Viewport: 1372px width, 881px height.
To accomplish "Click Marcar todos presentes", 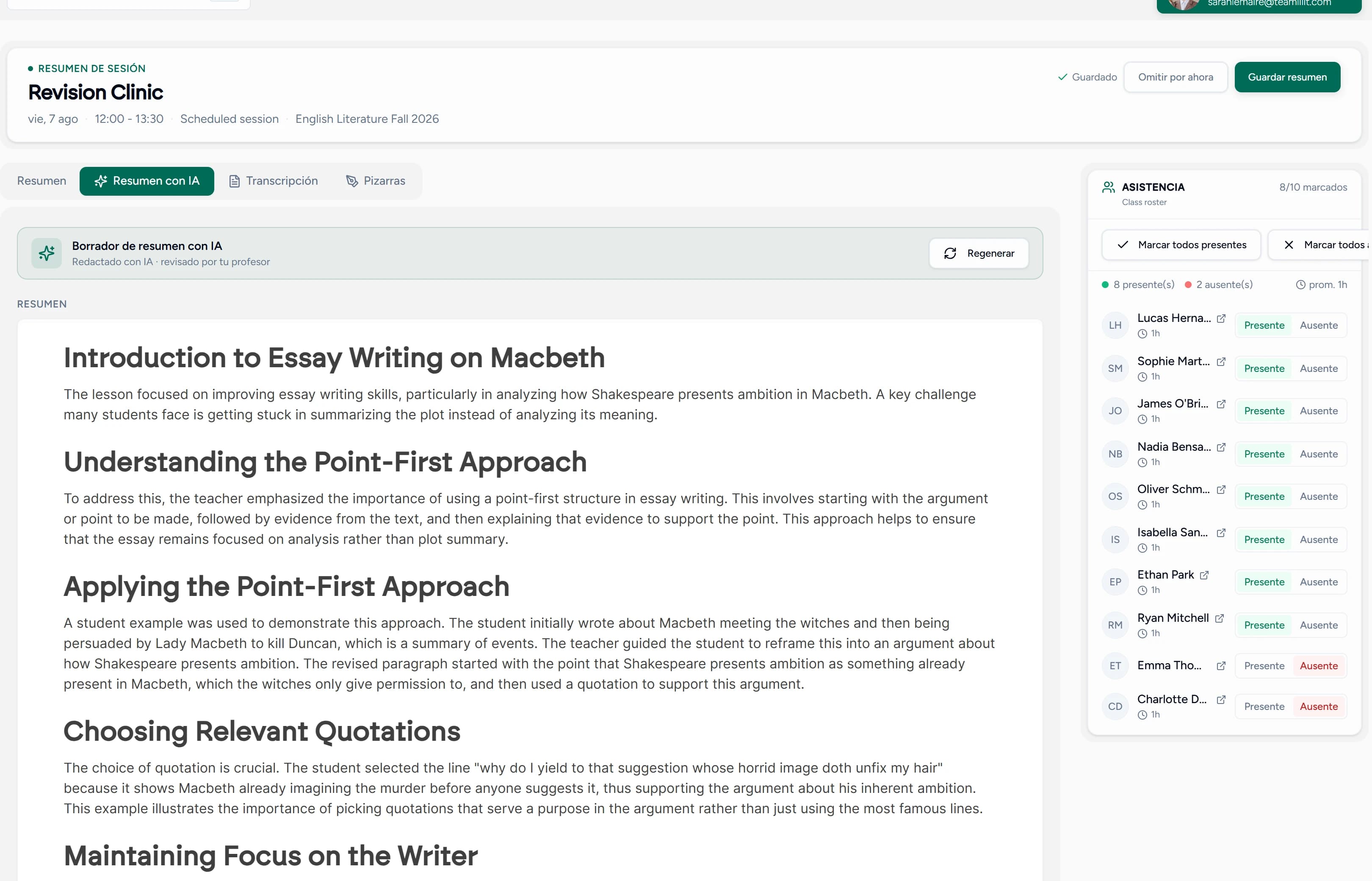I will coord(1181,245).
